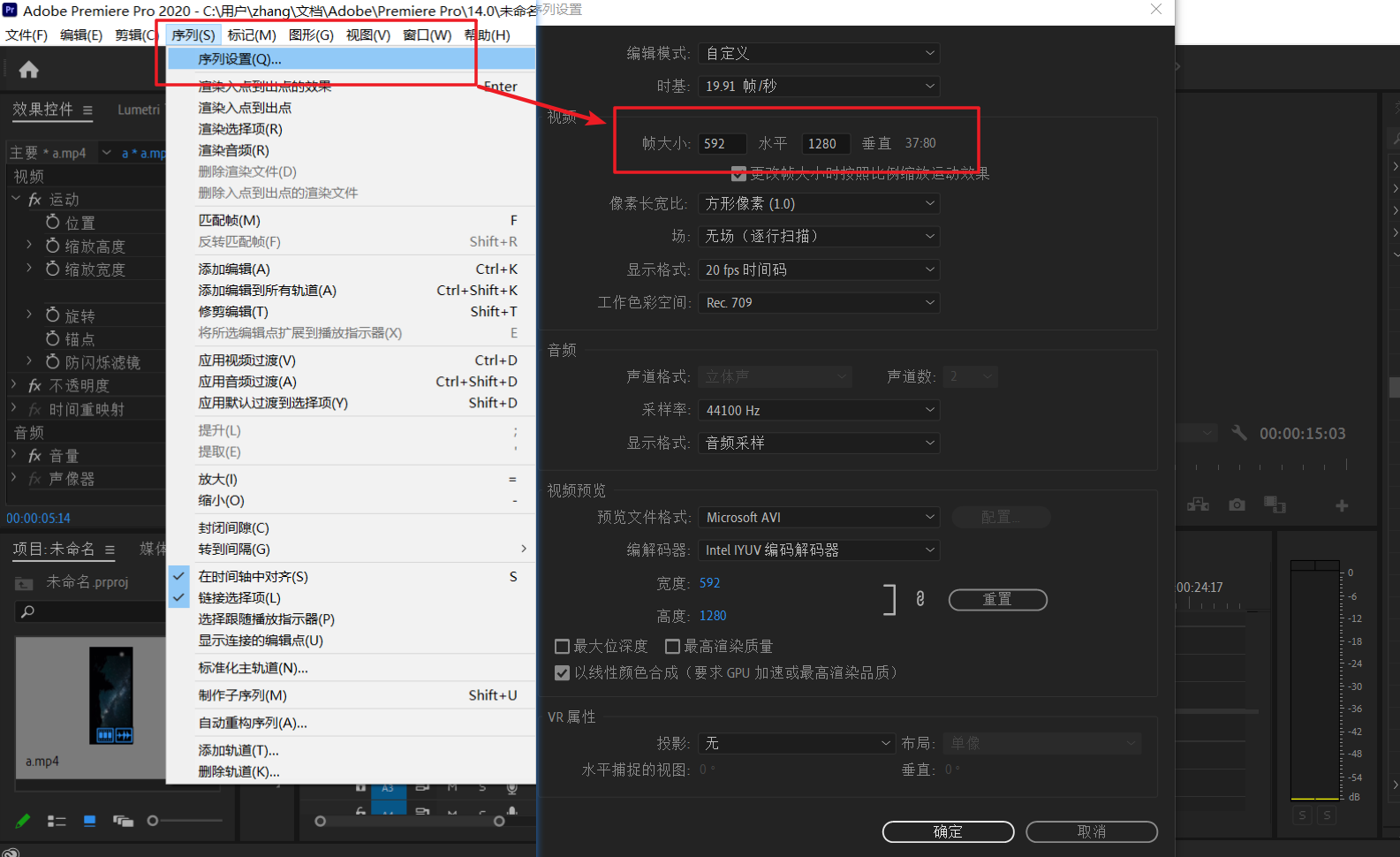
Task: Uncheck 以线性颜色合成 checkbox
Action: 562,673
